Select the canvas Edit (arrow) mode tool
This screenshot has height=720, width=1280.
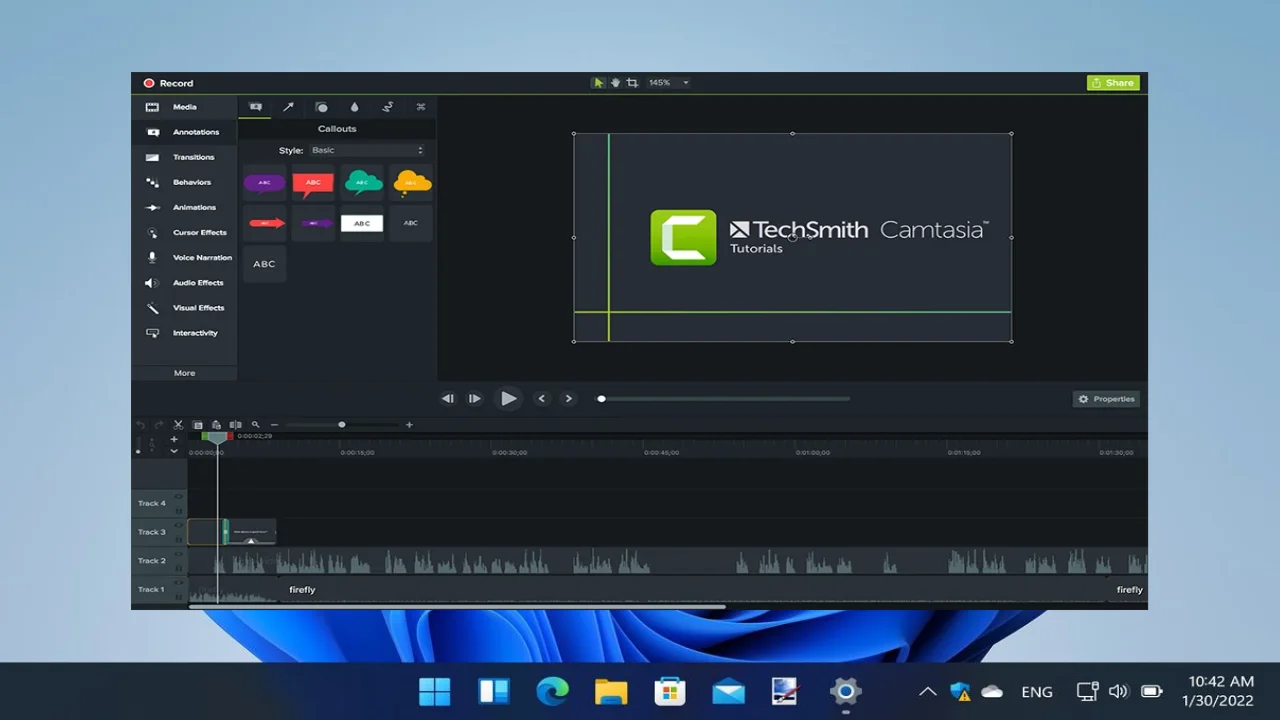[598, 83]
